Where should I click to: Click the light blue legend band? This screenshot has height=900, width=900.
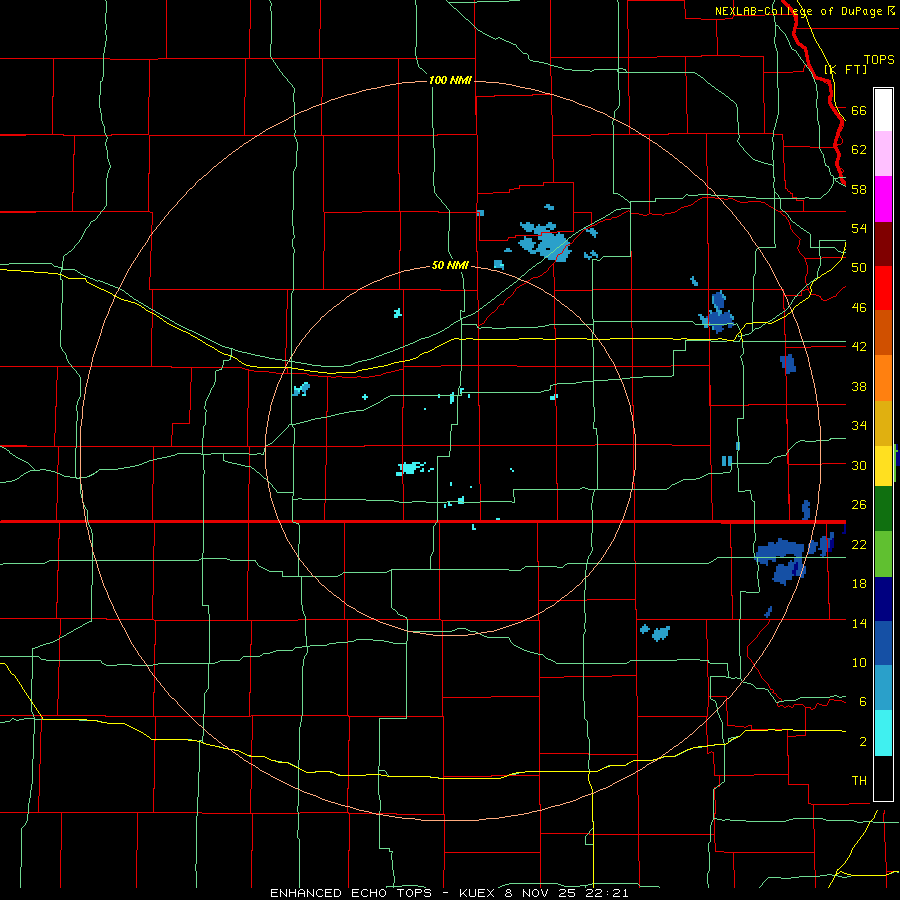click(883, 688)
